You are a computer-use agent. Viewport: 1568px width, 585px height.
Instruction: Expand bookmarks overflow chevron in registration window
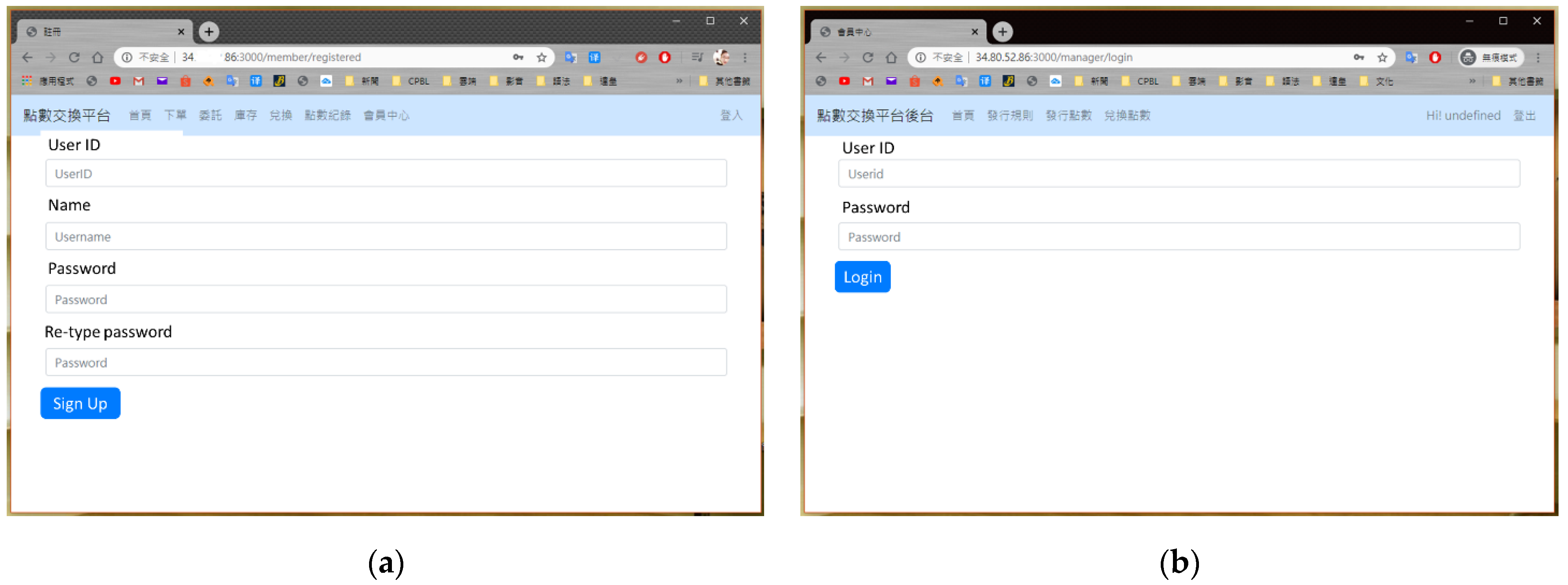(679, 81)
